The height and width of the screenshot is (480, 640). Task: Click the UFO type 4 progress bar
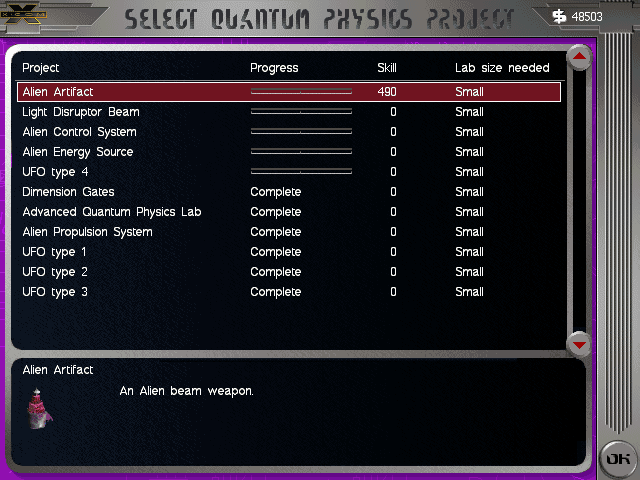(x=301, y=171)
